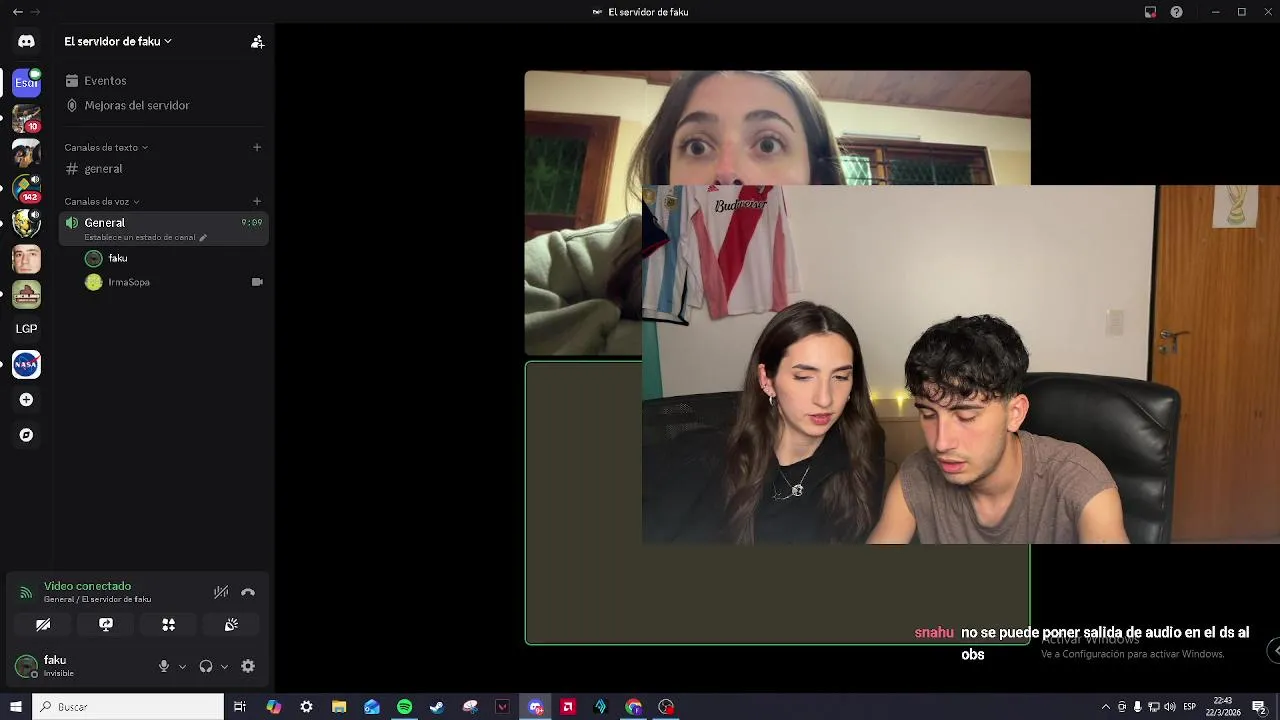Viewport: 1280px width, 720px height.
Task: Explore servers via compass icon
Action: click(26, 435)
